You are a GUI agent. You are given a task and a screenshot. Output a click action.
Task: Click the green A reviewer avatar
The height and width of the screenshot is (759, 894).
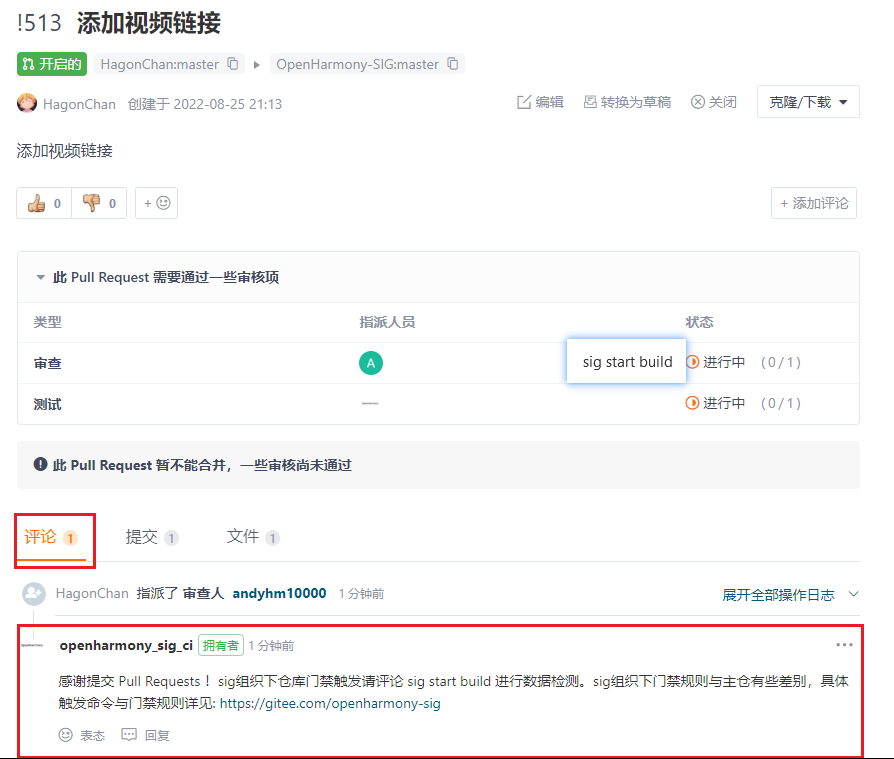coord(371,363)
